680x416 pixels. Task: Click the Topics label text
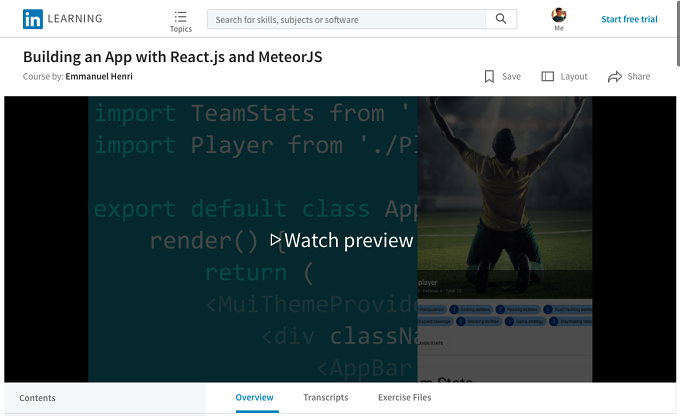point(181,29)
